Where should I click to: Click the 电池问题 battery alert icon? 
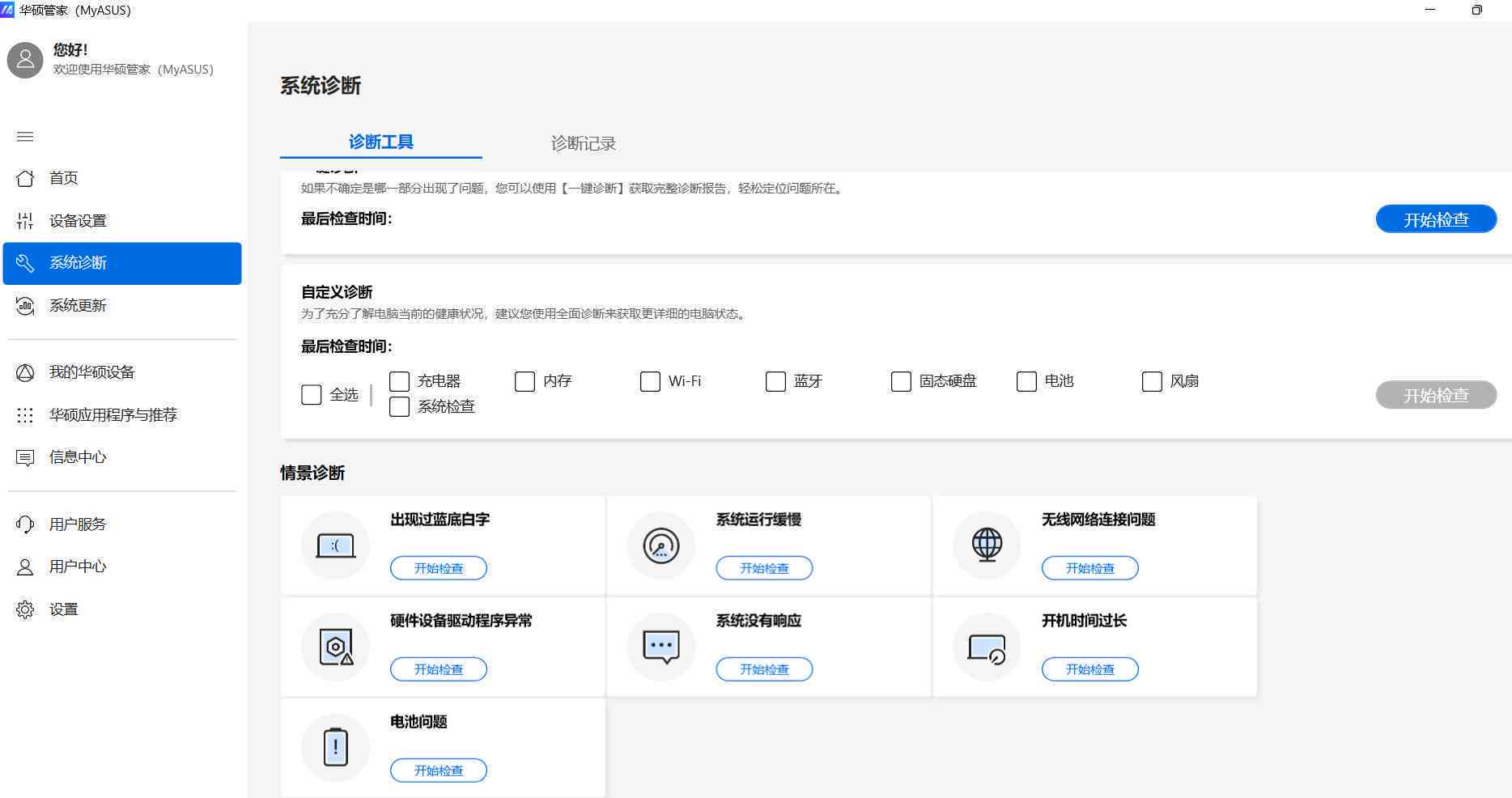[335, 748]
